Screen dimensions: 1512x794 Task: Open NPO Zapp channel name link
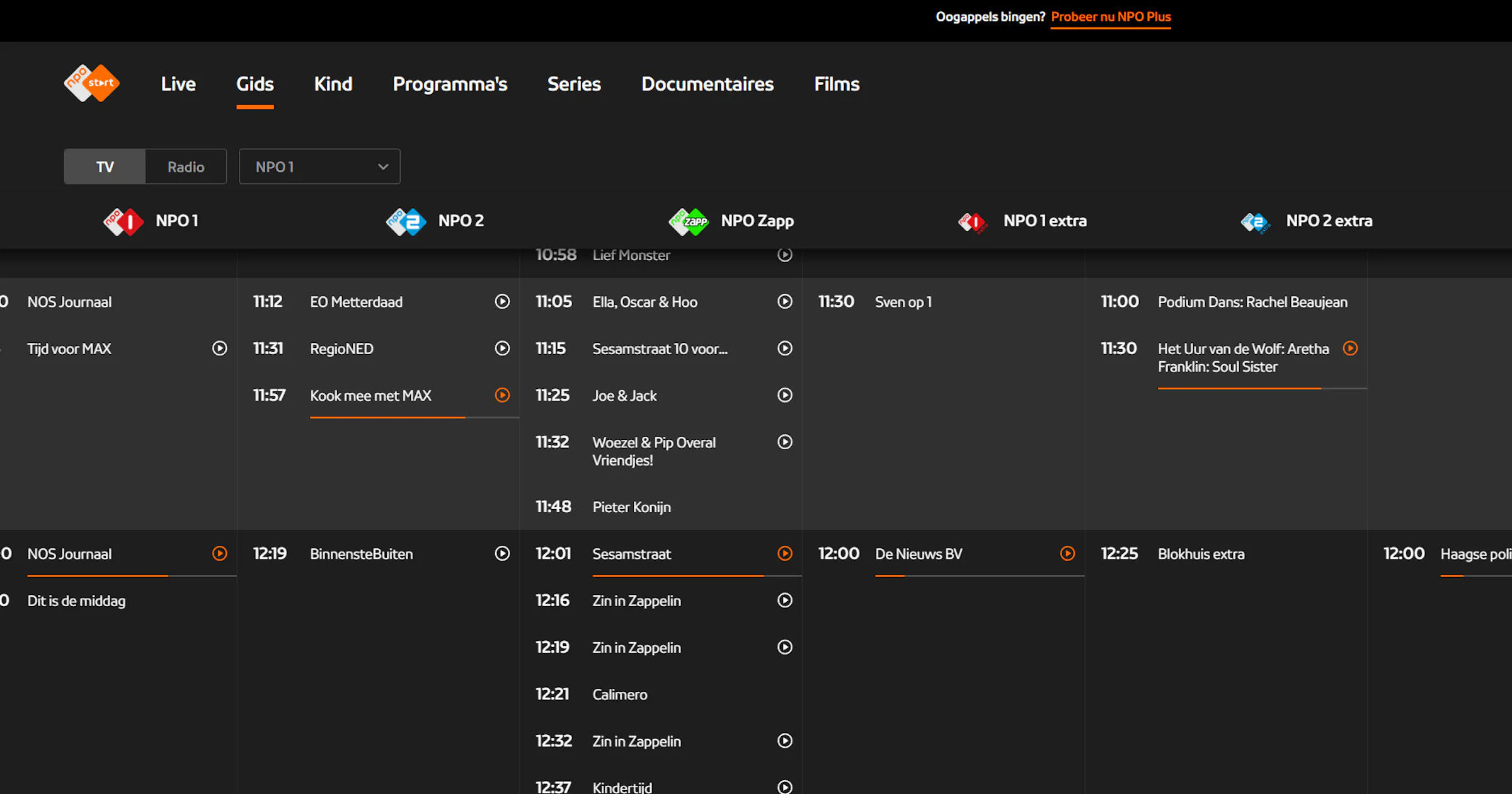[x=757, y=221]
